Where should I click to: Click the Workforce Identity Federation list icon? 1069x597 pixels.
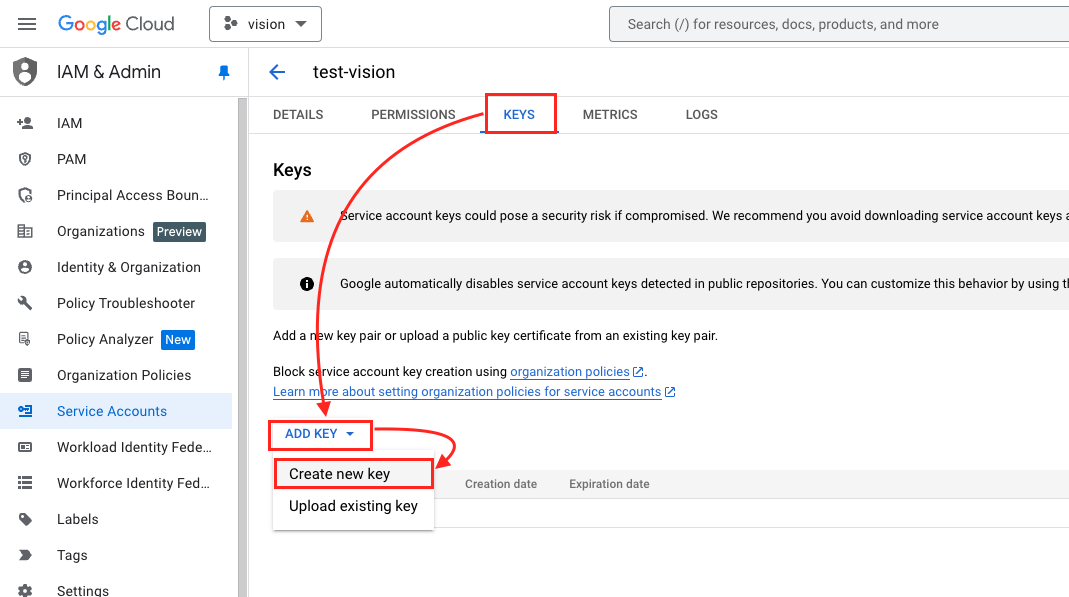click(25, 483)
